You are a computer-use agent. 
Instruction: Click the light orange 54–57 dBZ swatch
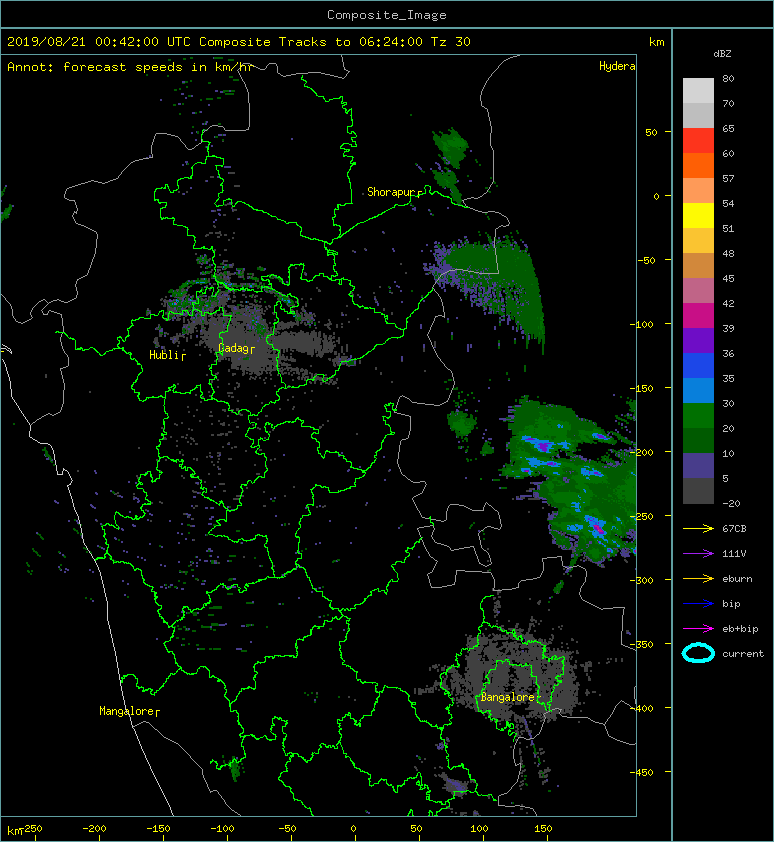(x=698, y=191)
